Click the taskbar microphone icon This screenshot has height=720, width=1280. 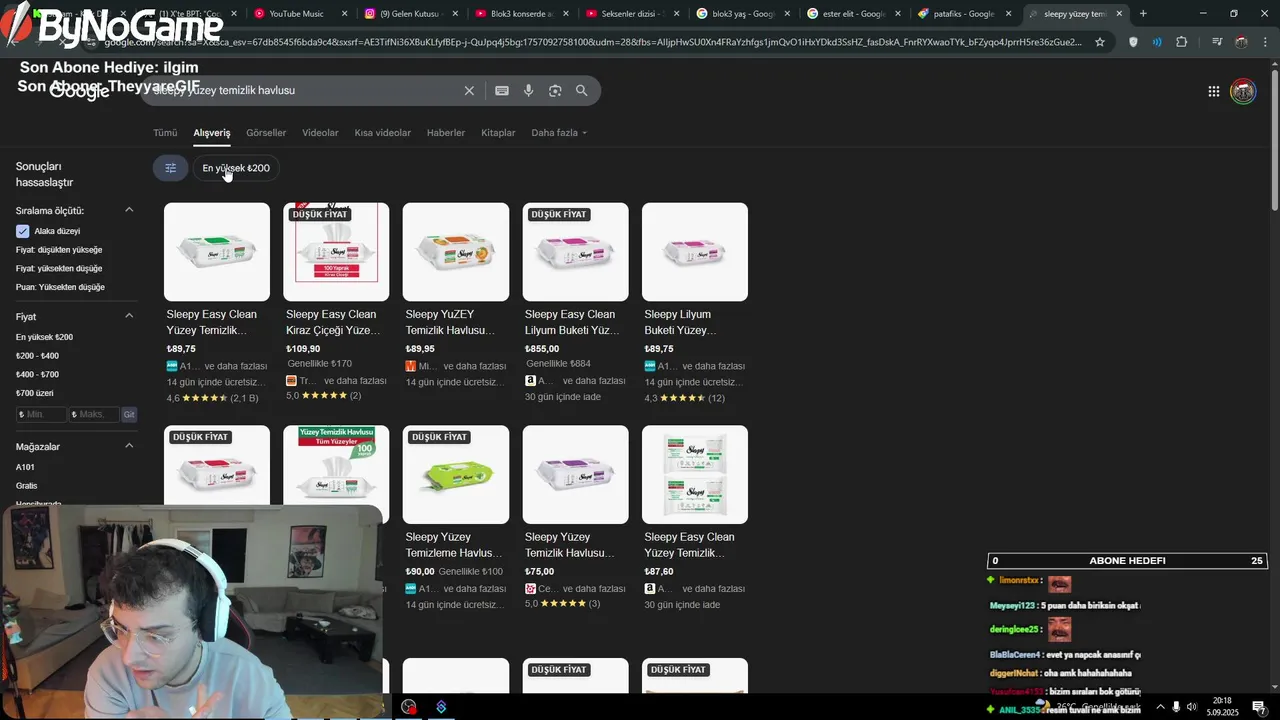1176,707
